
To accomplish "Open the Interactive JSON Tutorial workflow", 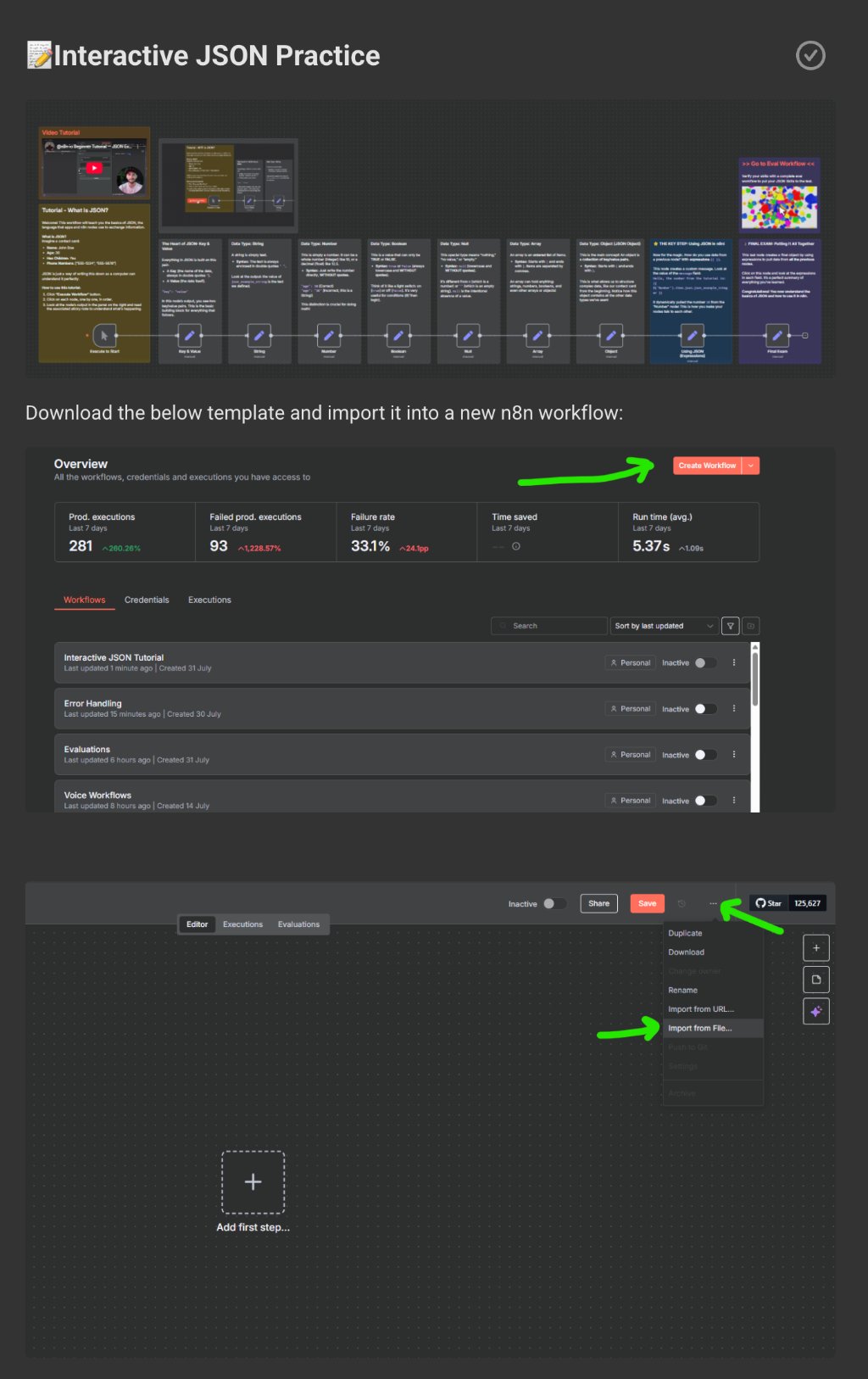I will pos(402,662).
